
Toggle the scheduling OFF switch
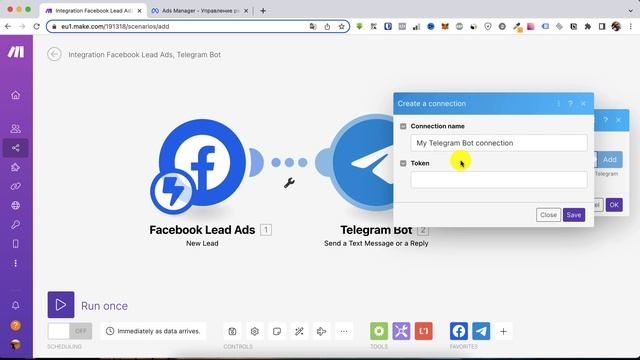tap(70, 331)
